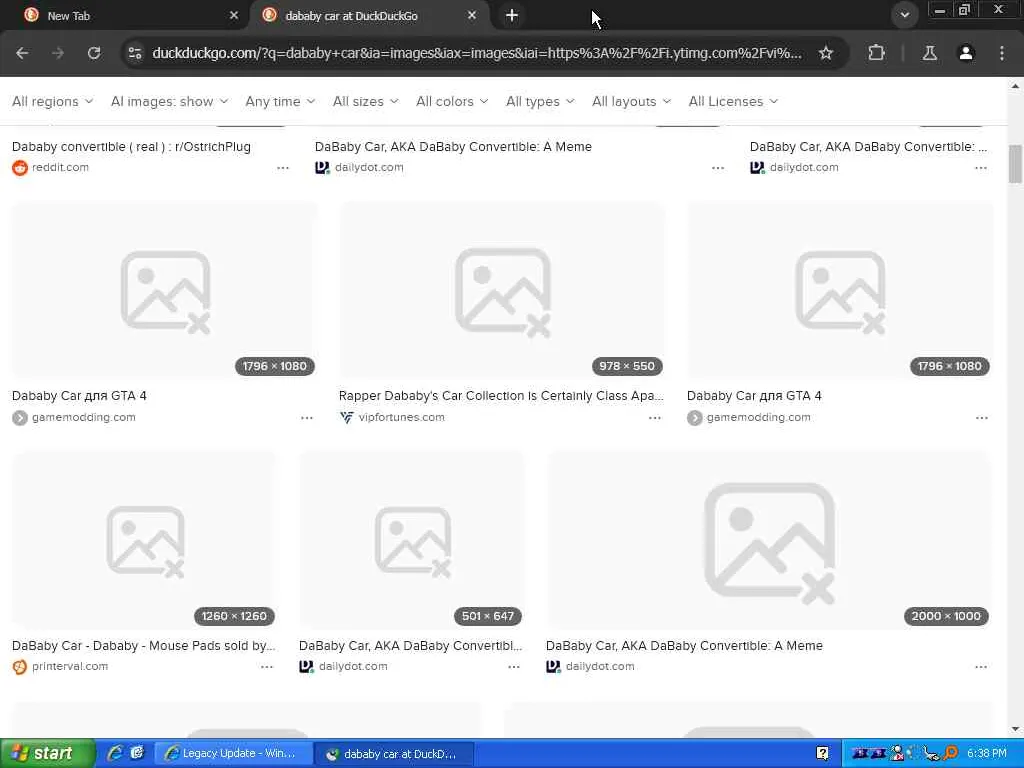
Task: Open Dababy convertible r/OstrichPlug result title
Action: (x=131, y=147)
